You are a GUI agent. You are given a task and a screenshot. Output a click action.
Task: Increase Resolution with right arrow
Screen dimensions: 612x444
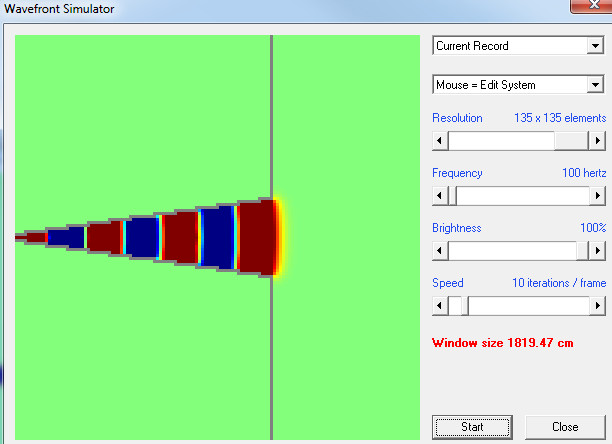[x=597, y=140]
